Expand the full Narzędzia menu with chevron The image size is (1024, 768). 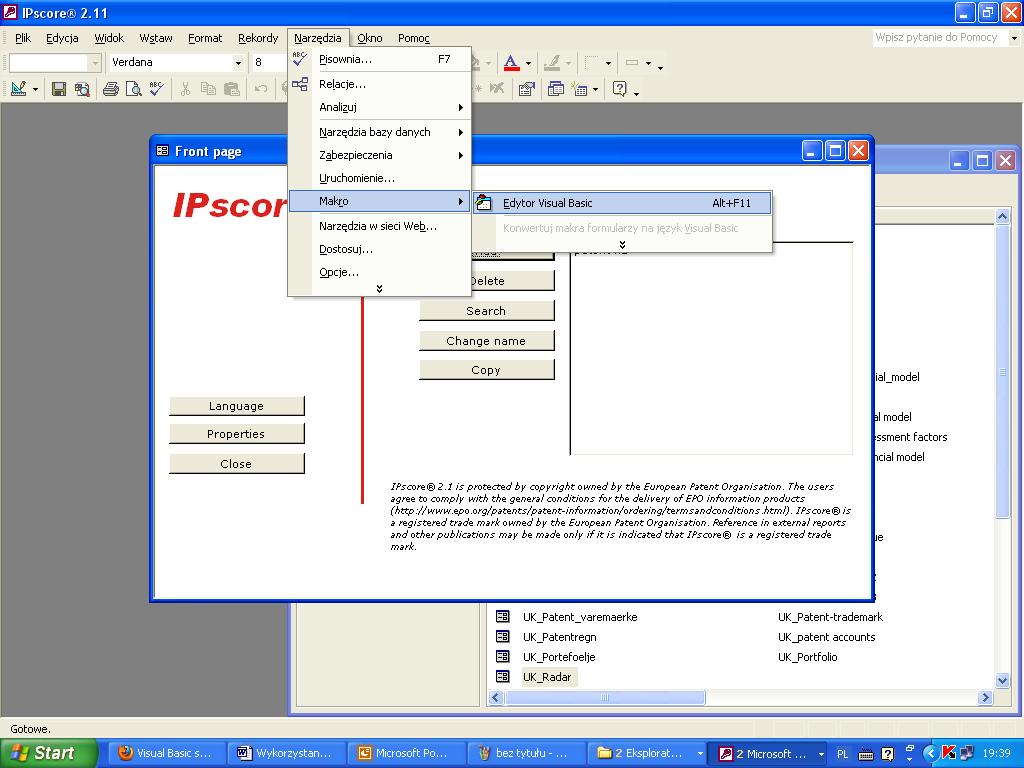(x=379, y=289)
